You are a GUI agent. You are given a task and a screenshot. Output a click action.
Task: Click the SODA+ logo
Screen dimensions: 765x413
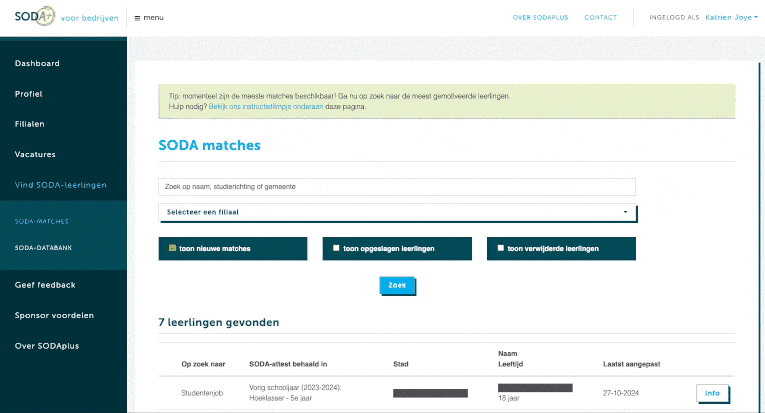[x=34, y=17]
